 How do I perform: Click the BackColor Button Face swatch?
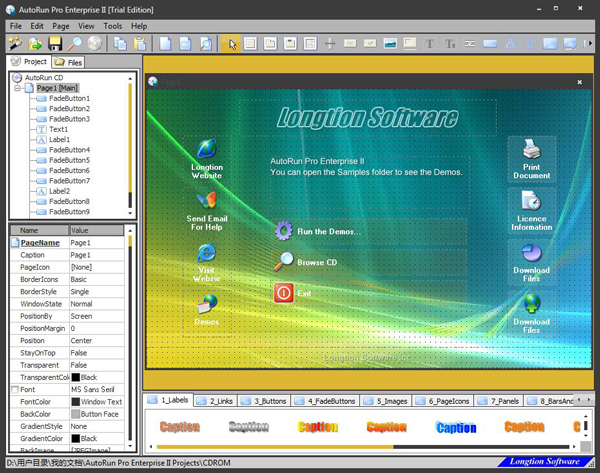[x=76, y=414]
